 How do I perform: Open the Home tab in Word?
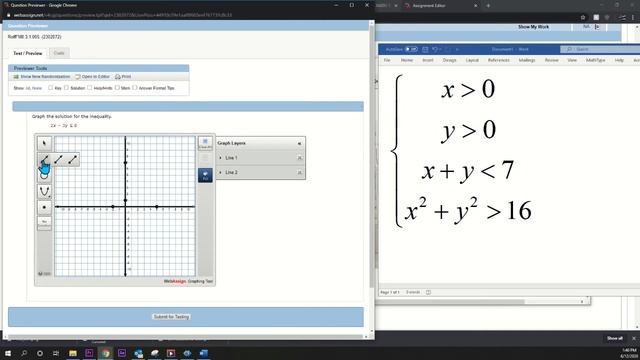[x=407, y=60]
